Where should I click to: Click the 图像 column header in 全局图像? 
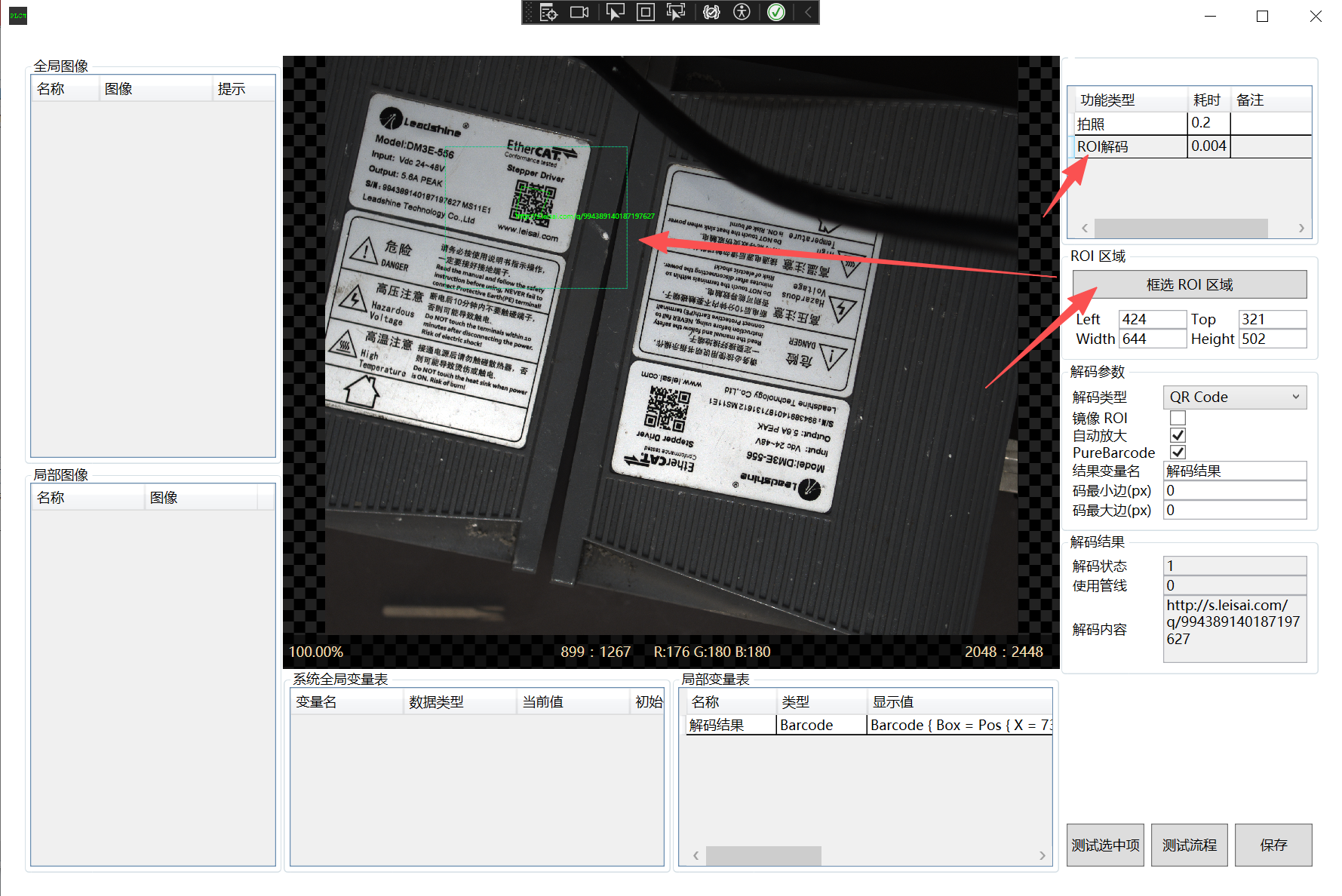(x=155, y=89)
